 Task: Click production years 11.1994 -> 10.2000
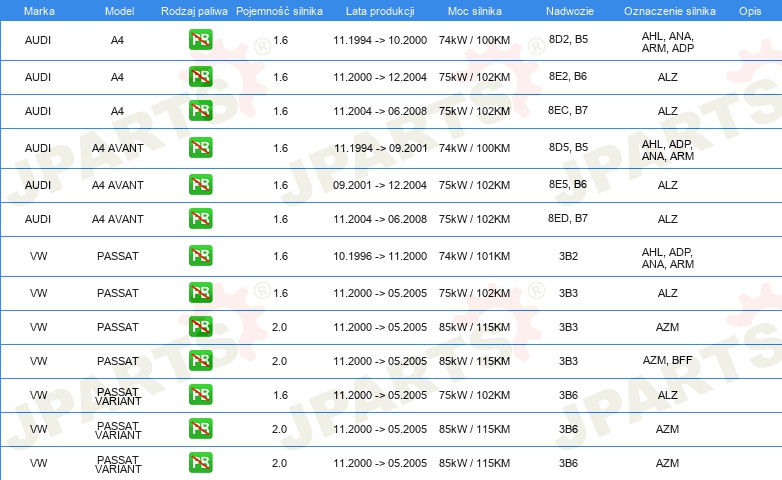point(380,40)
